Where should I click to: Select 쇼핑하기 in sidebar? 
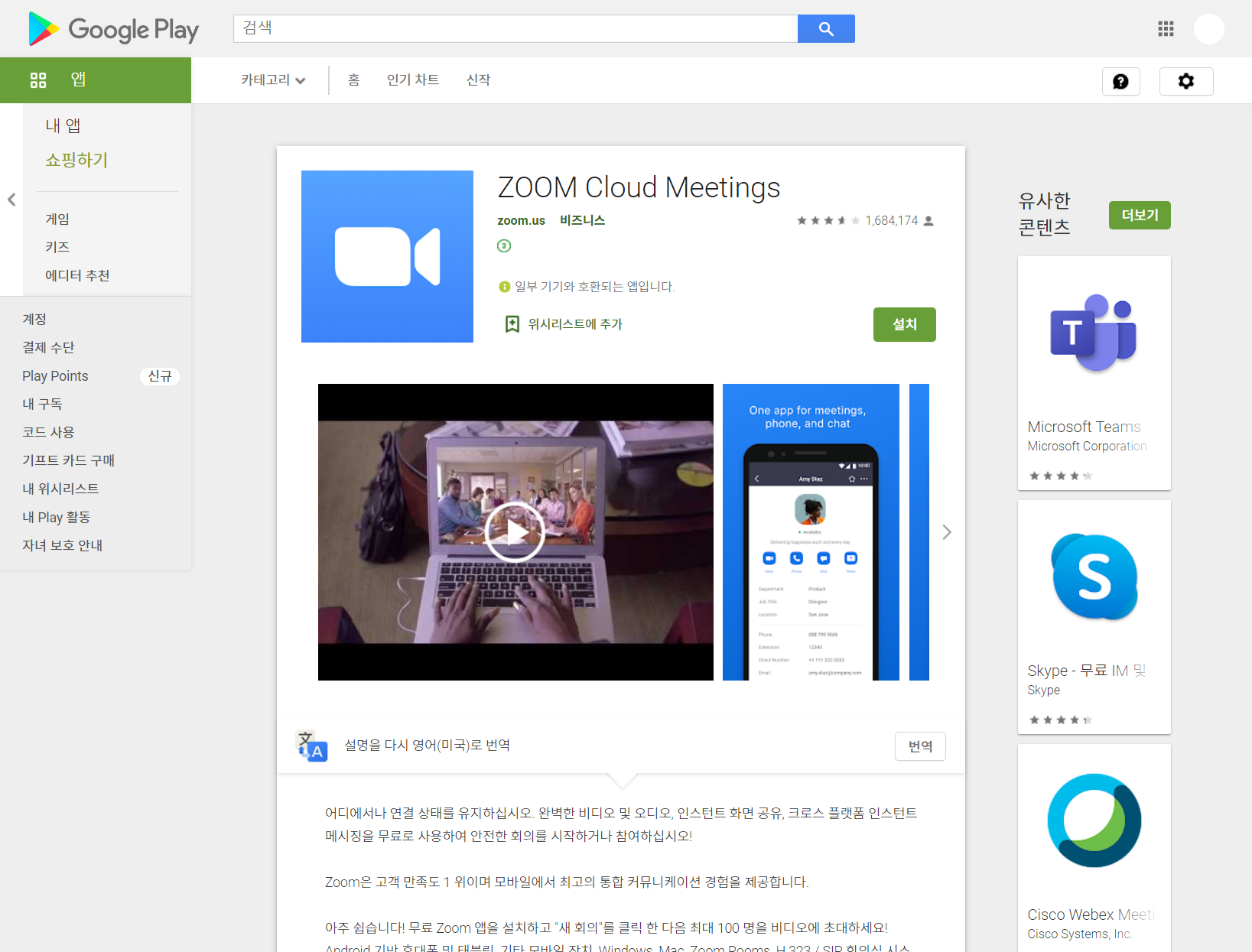tap(76, 160)
